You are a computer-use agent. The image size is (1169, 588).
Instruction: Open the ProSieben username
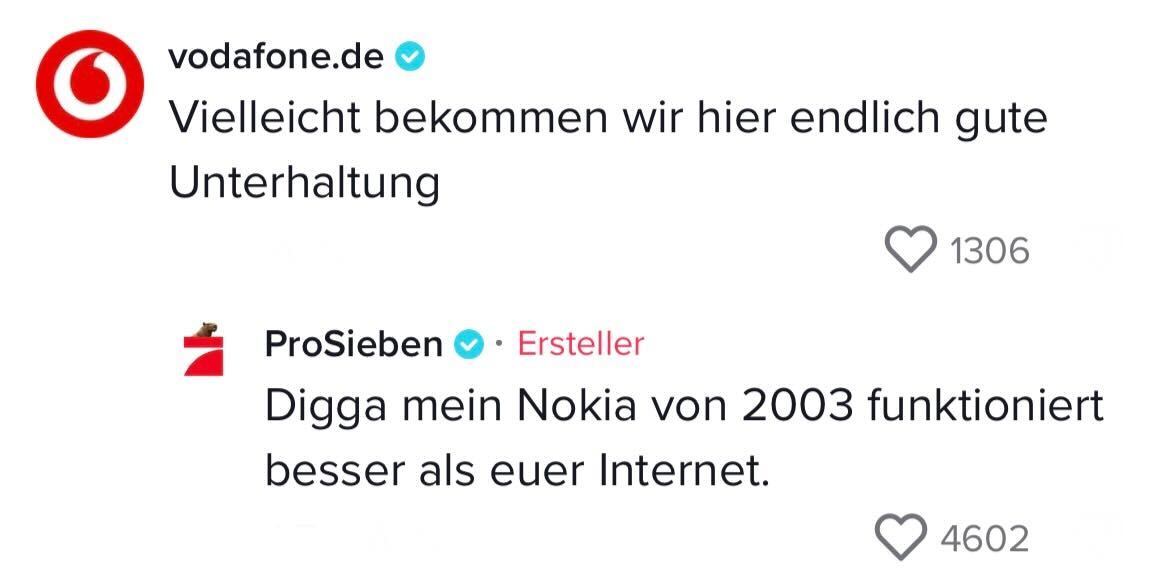coord(353,345)
